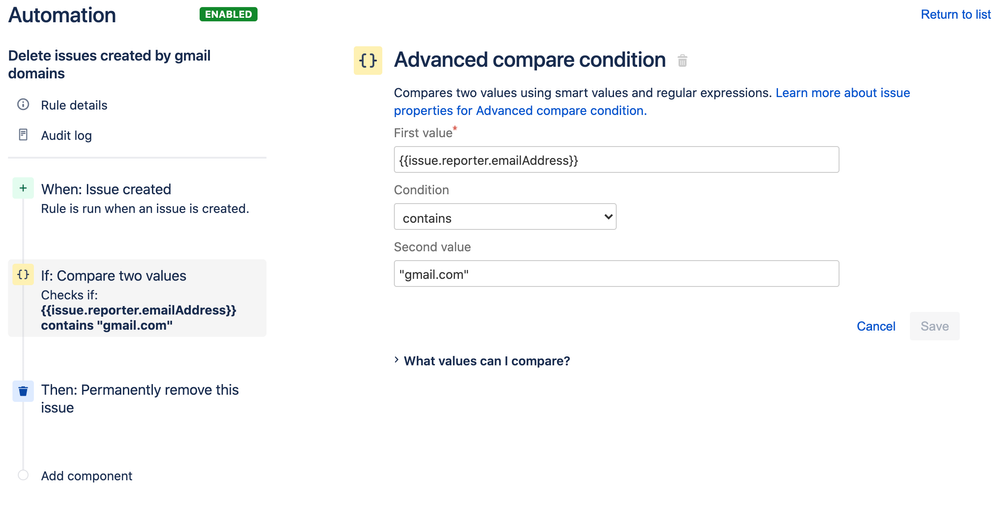Viewport: 999px width, 515px height.
Task: Click the First value input field
Action: (616, 160)
